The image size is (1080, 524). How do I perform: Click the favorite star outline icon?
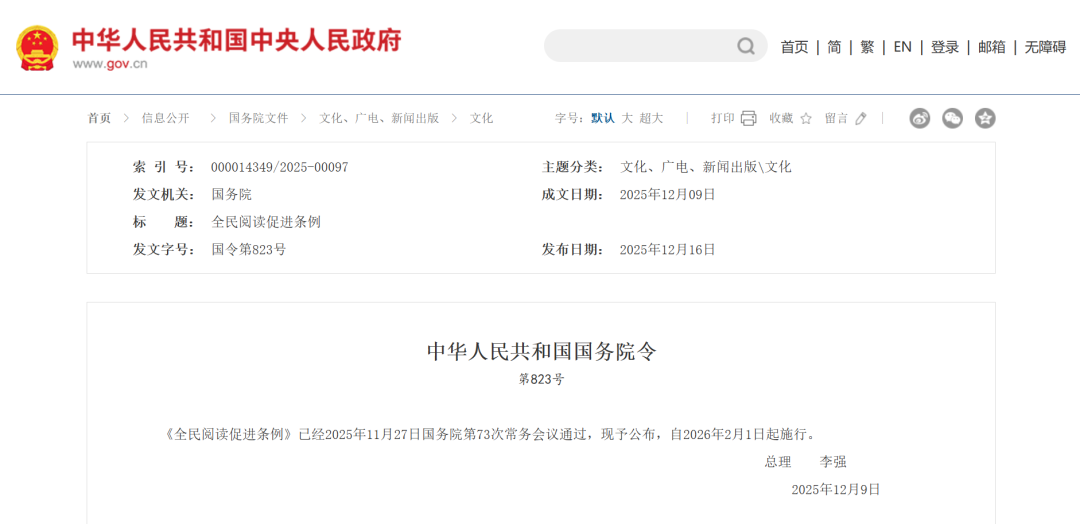(x=806, y=118)
